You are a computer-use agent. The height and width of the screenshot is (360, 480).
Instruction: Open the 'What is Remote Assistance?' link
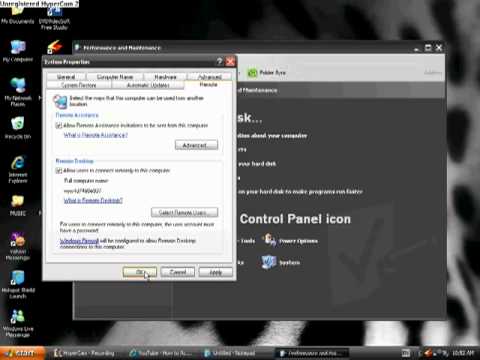coord(96,135)
